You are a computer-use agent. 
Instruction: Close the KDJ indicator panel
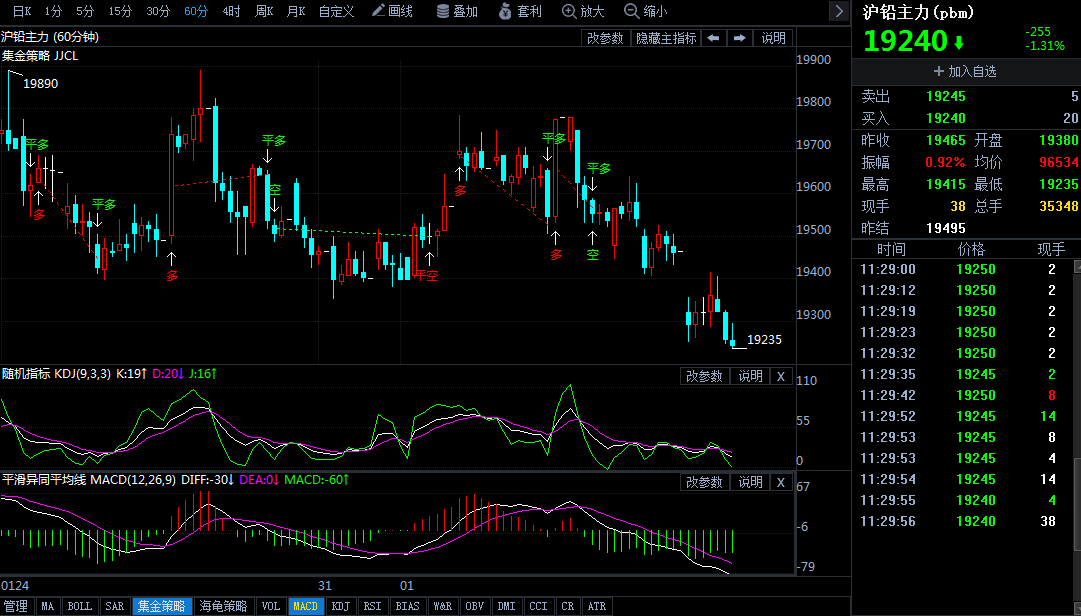(780, 376)
